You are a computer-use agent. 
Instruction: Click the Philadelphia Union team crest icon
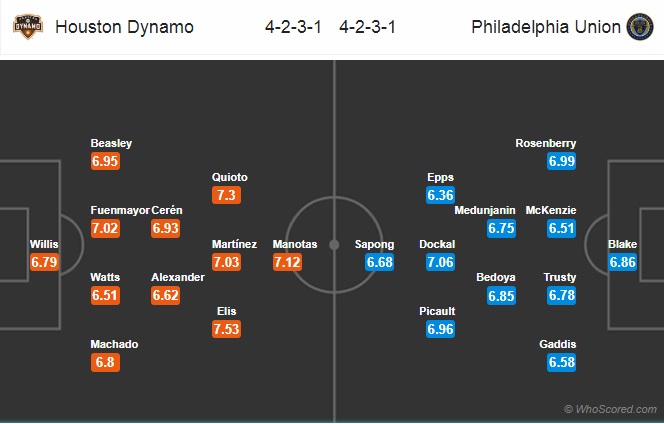(x=640, y=27)
